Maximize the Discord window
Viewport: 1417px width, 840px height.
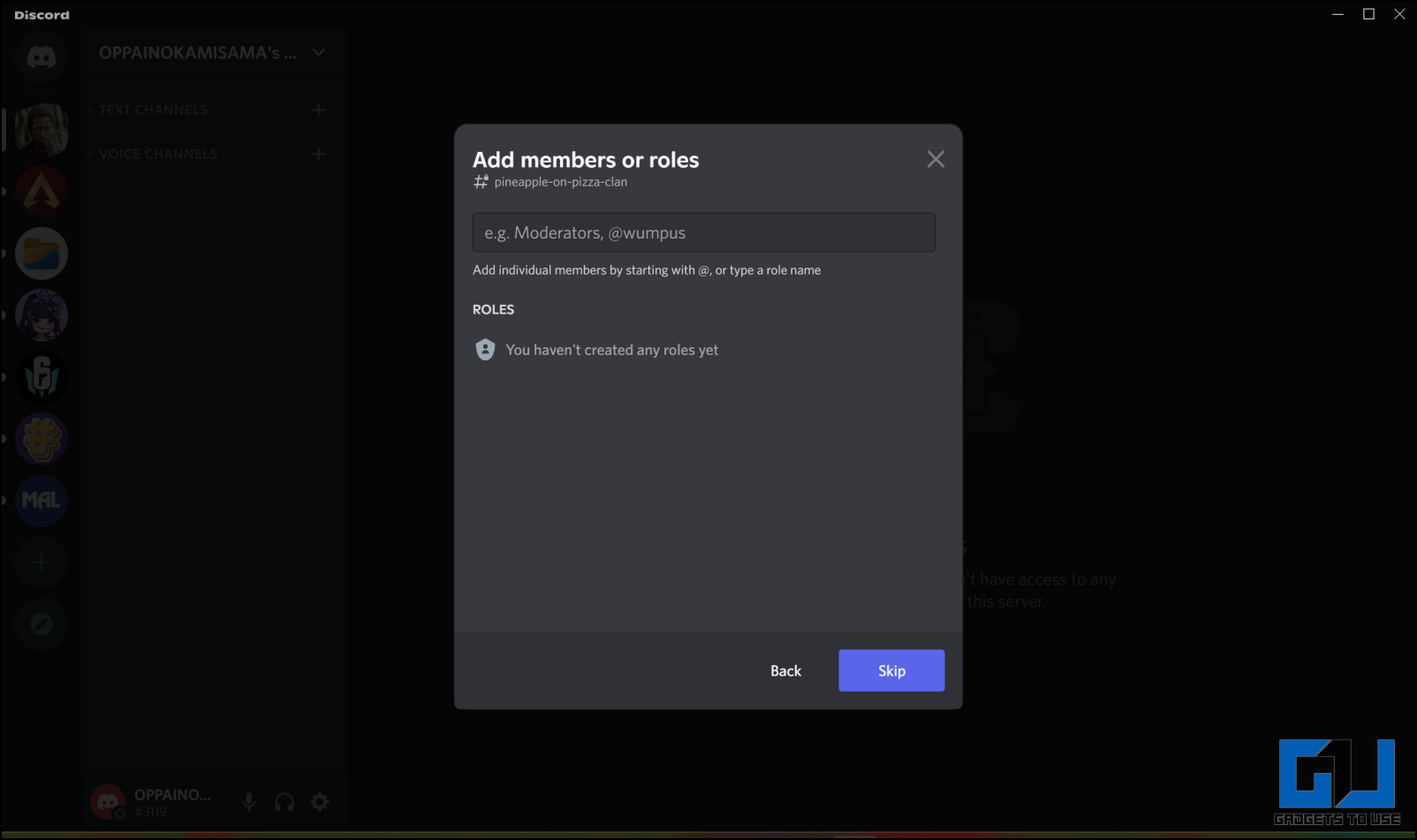coord(1368,14)
